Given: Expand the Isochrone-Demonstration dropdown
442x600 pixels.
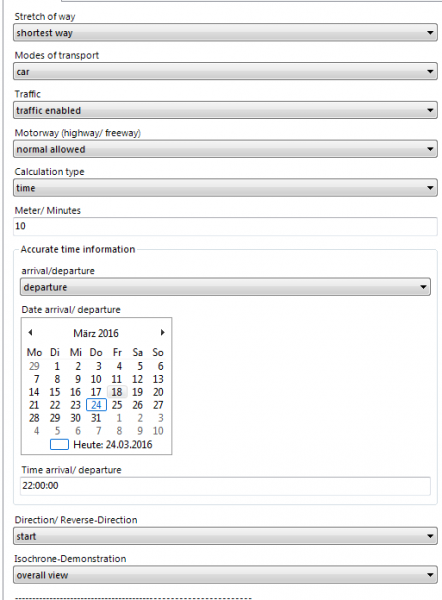Looking at the screenshot, I should pos(225,575).
